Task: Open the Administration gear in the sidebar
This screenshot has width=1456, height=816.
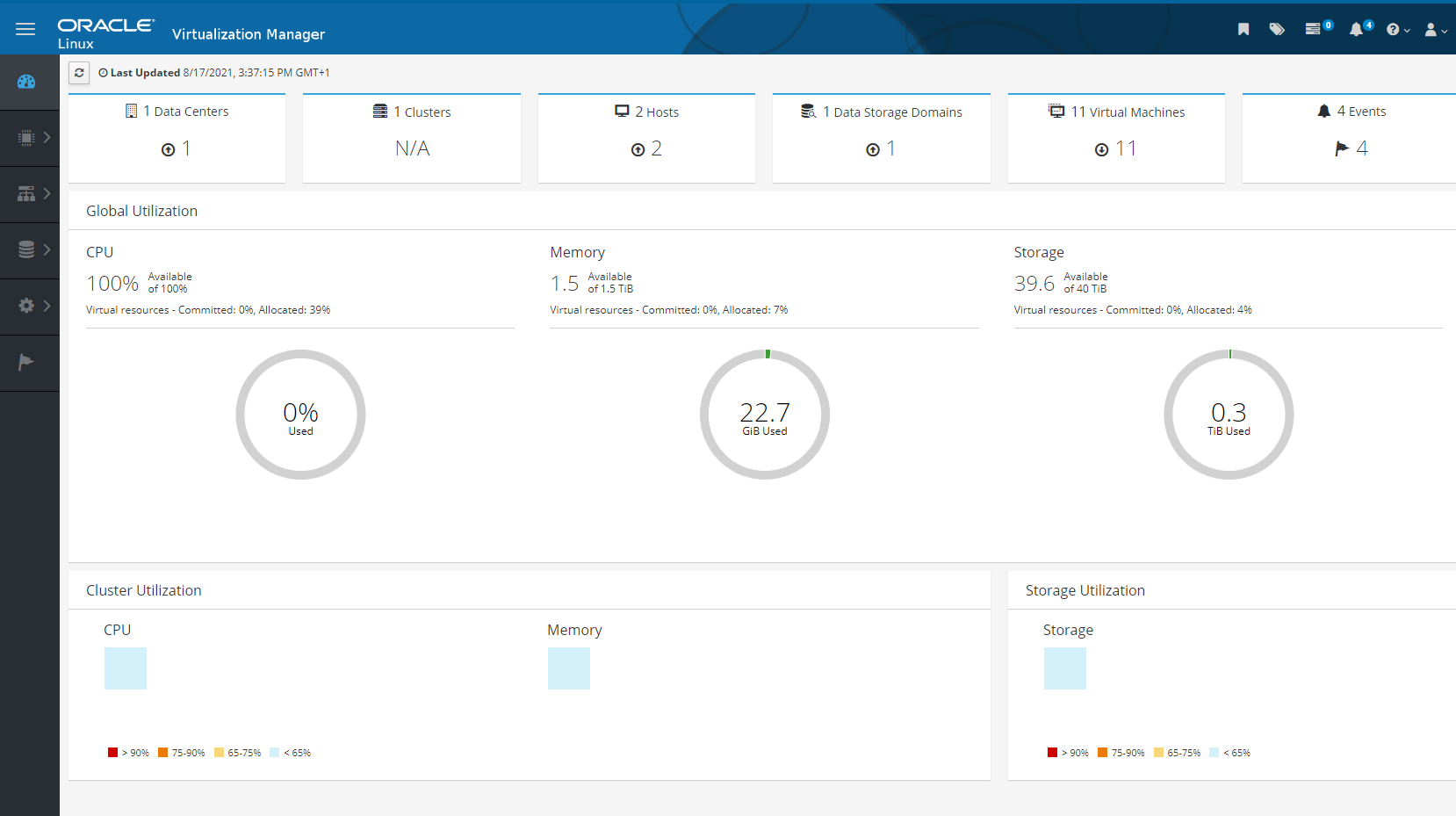Action: pyautogui.click(x=27, y=307)
